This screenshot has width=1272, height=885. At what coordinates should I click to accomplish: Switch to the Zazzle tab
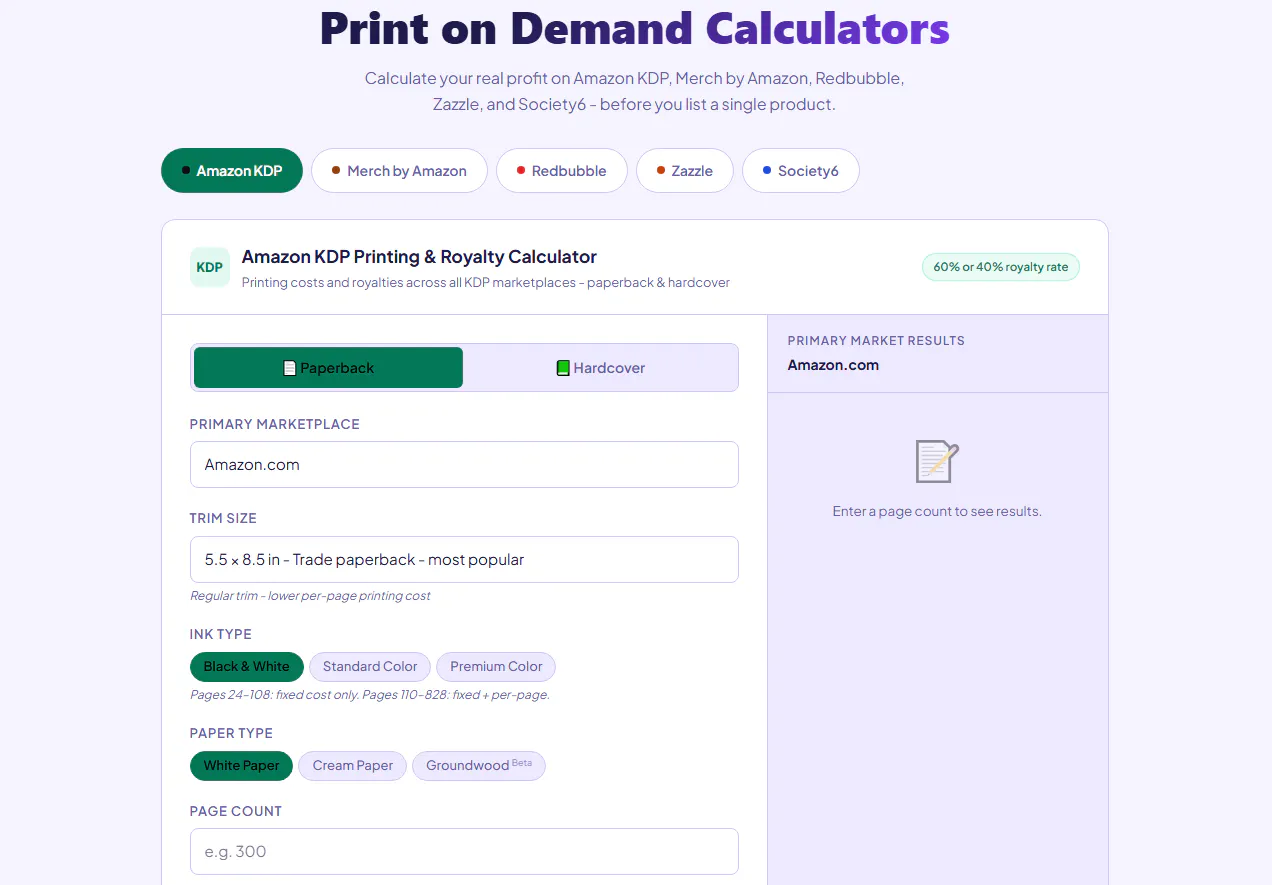(x=685, y=171)
